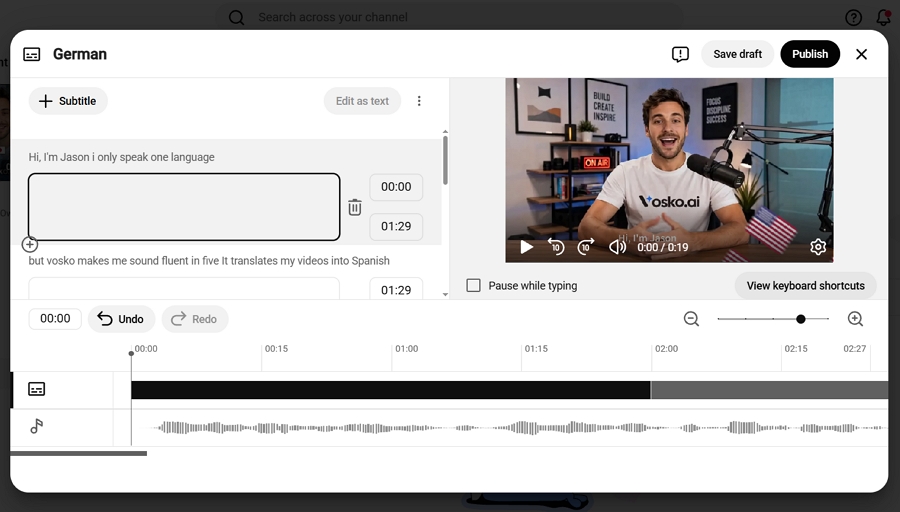Screen dimensions: 900x512
Task: Edit the second subtitle's 01:29 start time
Action: point(396,289)
